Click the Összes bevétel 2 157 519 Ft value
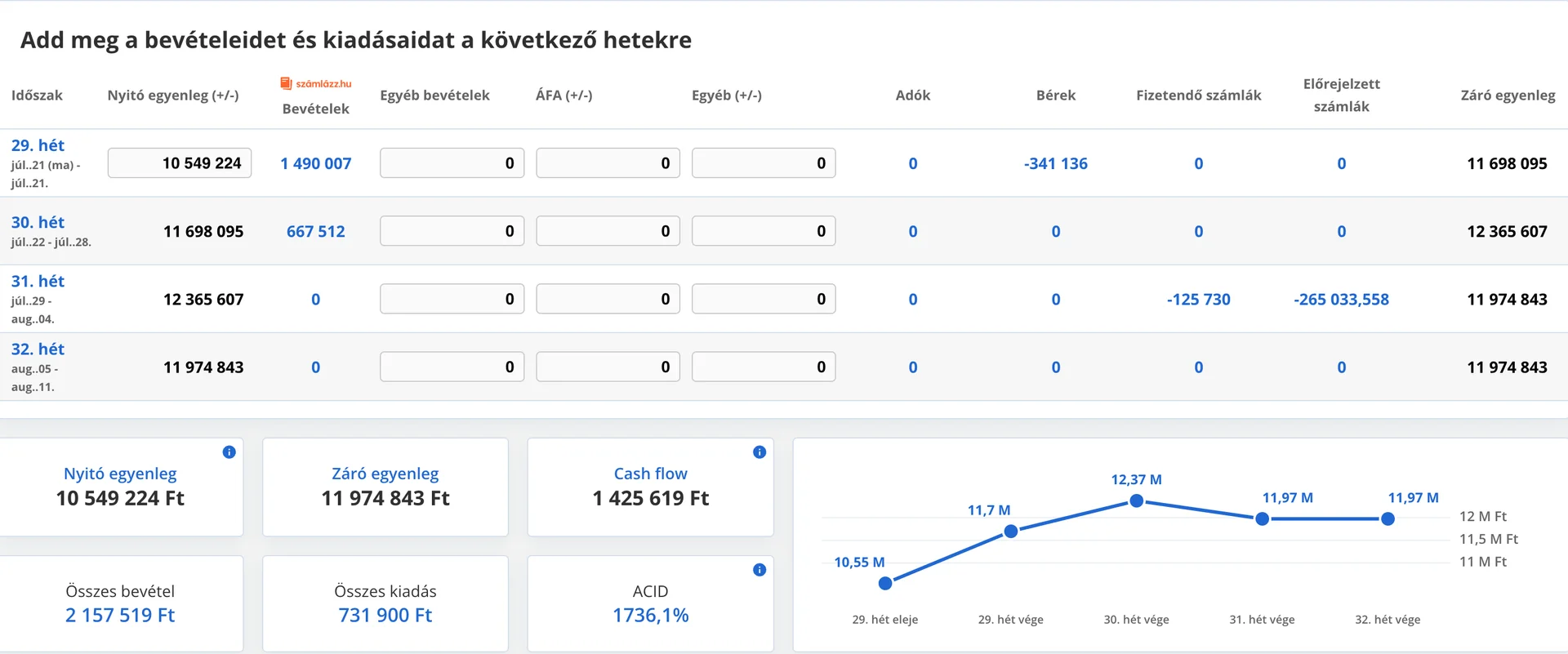 [120, 615]
